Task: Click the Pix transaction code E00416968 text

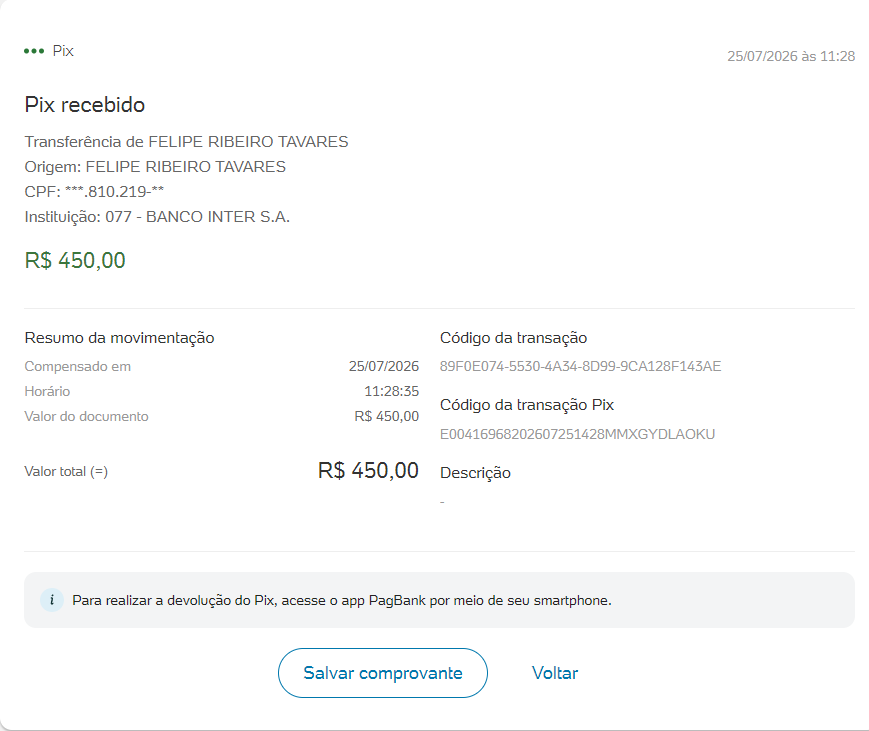Action: 577,434
